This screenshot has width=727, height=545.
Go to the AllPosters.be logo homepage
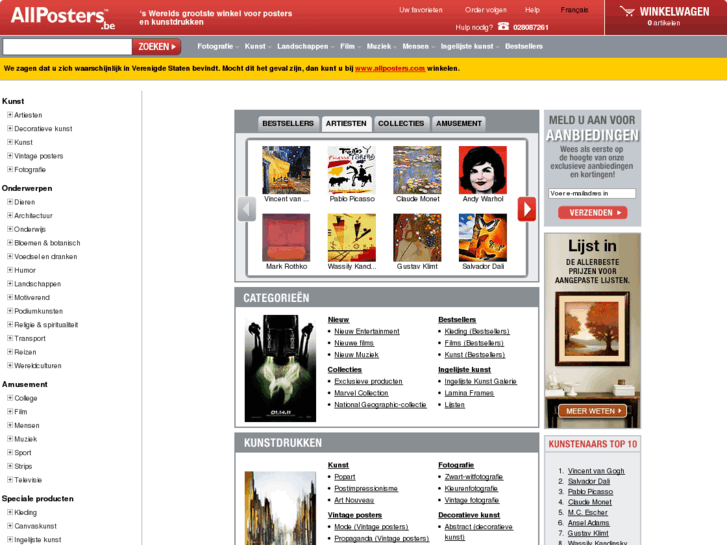63,18
